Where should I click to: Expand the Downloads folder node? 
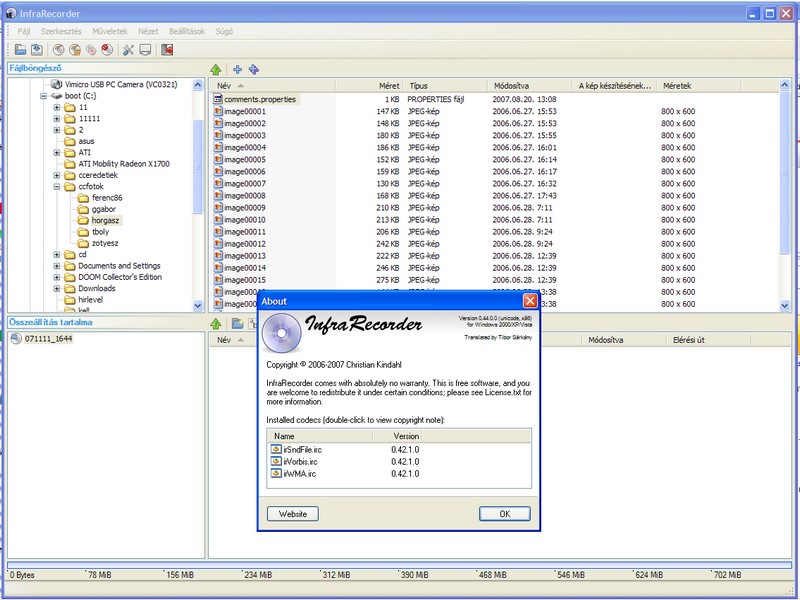tap(57, 288)
